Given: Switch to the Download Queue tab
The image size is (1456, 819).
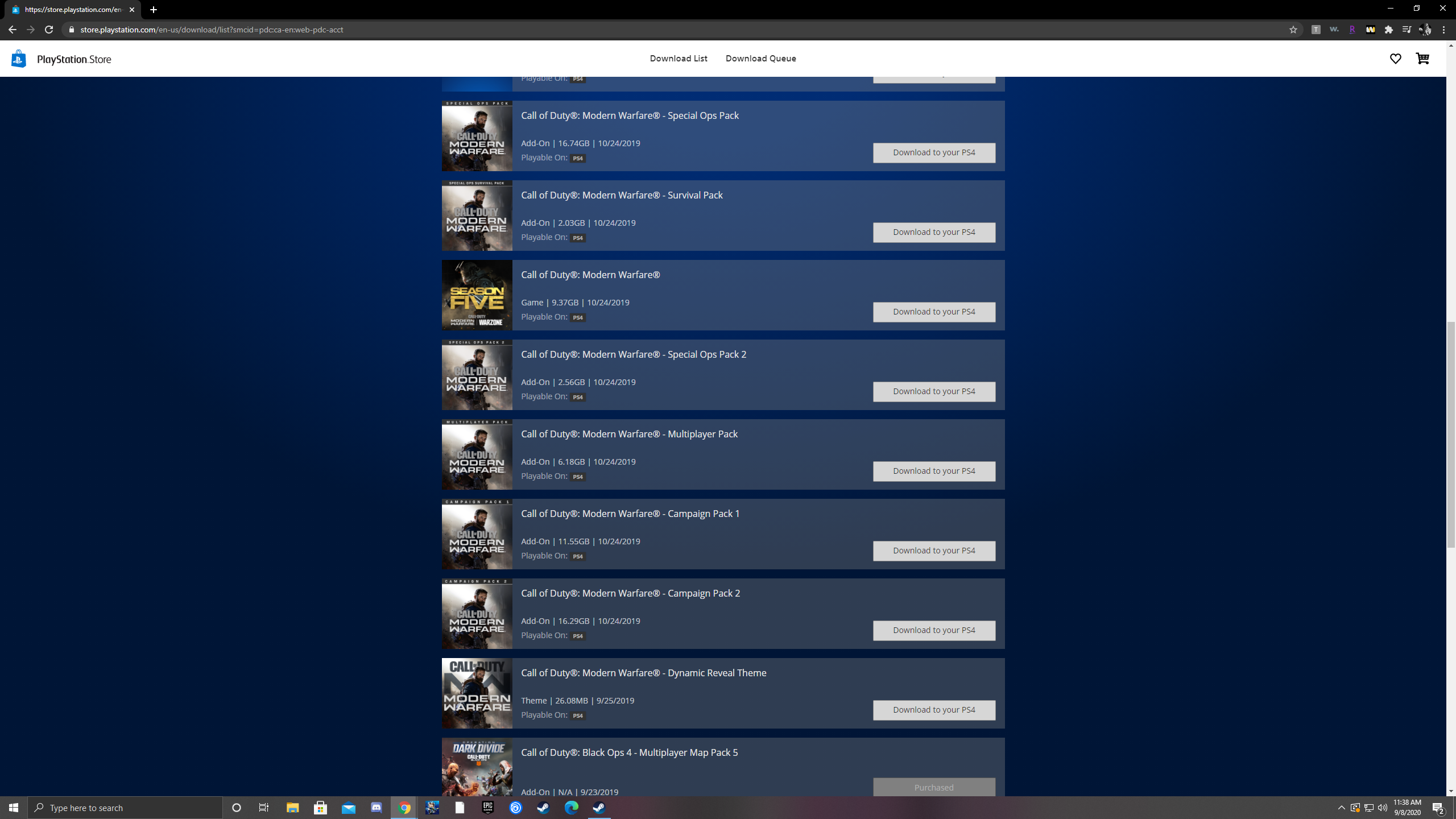Looking at the screenshot, I should [761, 58].
